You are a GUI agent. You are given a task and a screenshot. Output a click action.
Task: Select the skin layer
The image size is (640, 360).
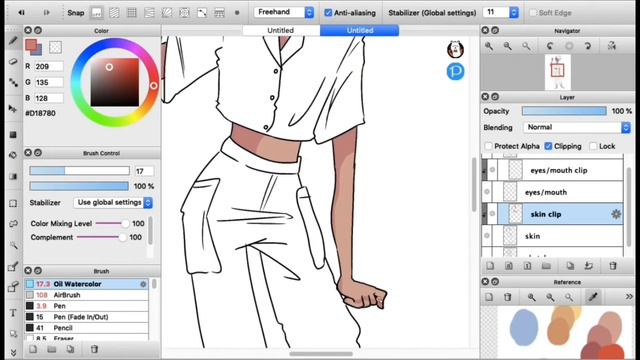pos(553,236)
